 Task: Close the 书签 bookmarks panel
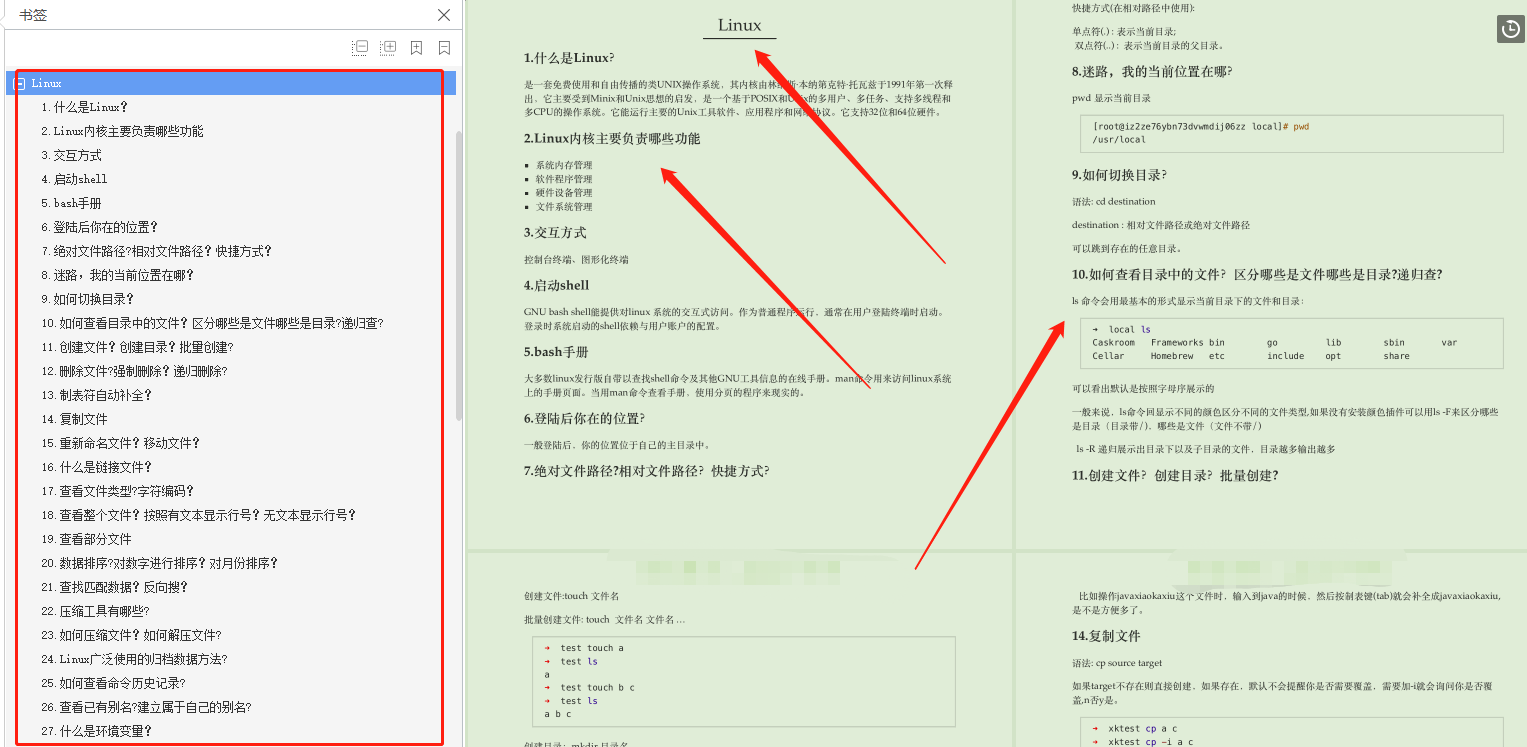click(x=444, y=15)
